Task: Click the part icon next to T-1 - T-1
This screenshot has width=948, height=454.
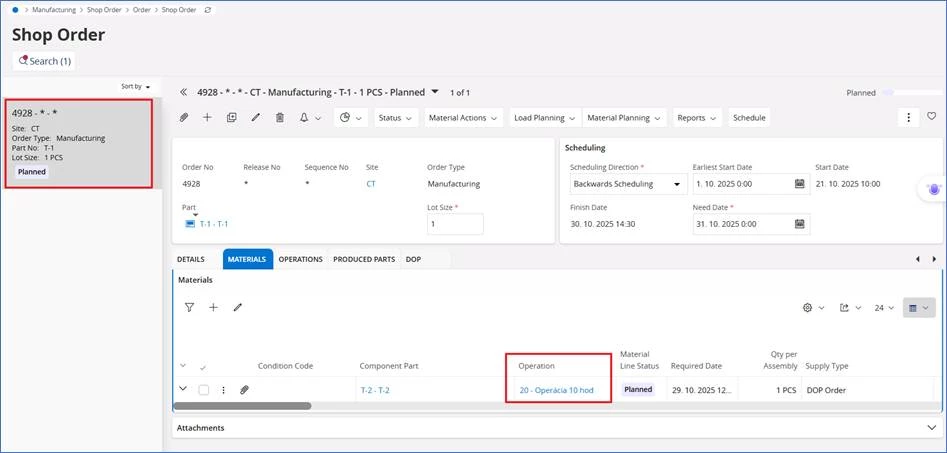Action: (x=189, y=224)
